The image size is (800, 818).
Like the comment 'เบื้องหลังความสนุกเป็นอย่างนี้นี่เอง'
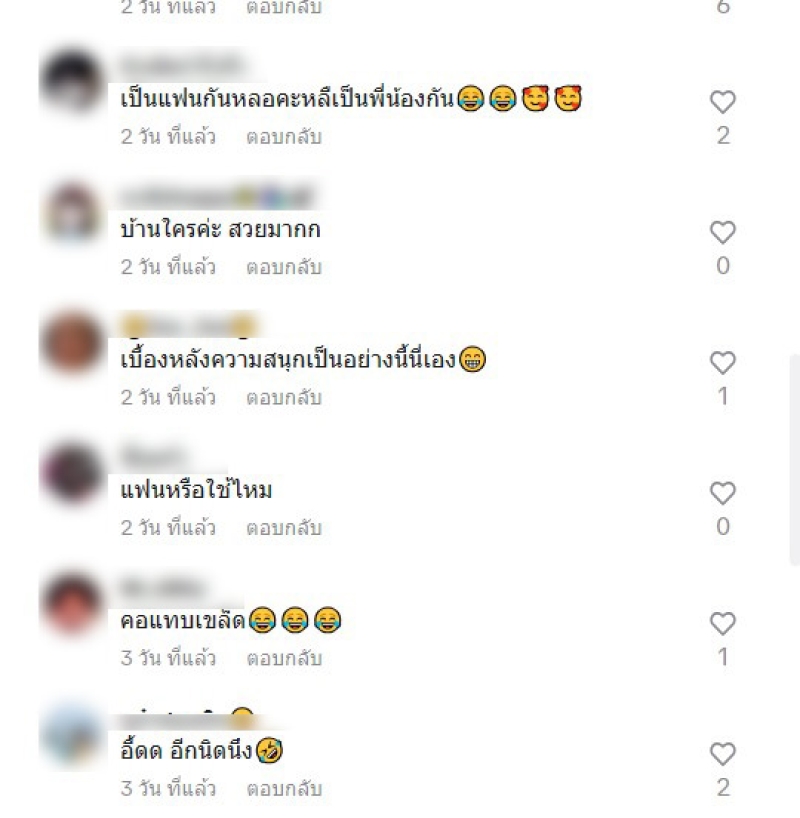point(723,363)
